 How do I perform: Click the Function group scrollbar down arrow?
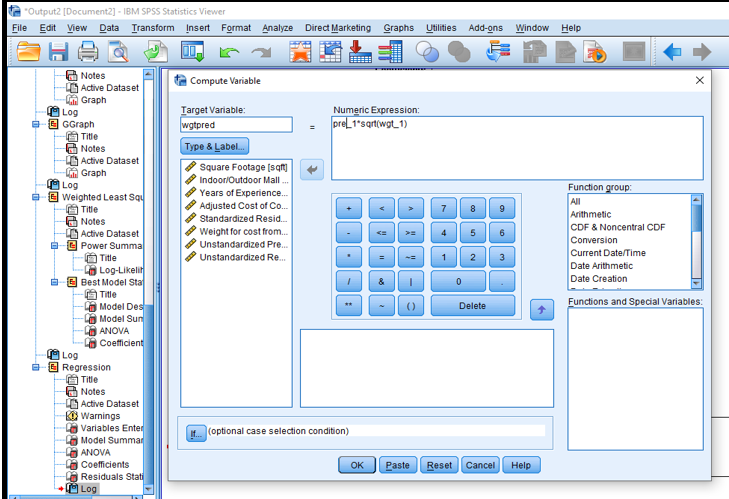(x=697, y=283)
